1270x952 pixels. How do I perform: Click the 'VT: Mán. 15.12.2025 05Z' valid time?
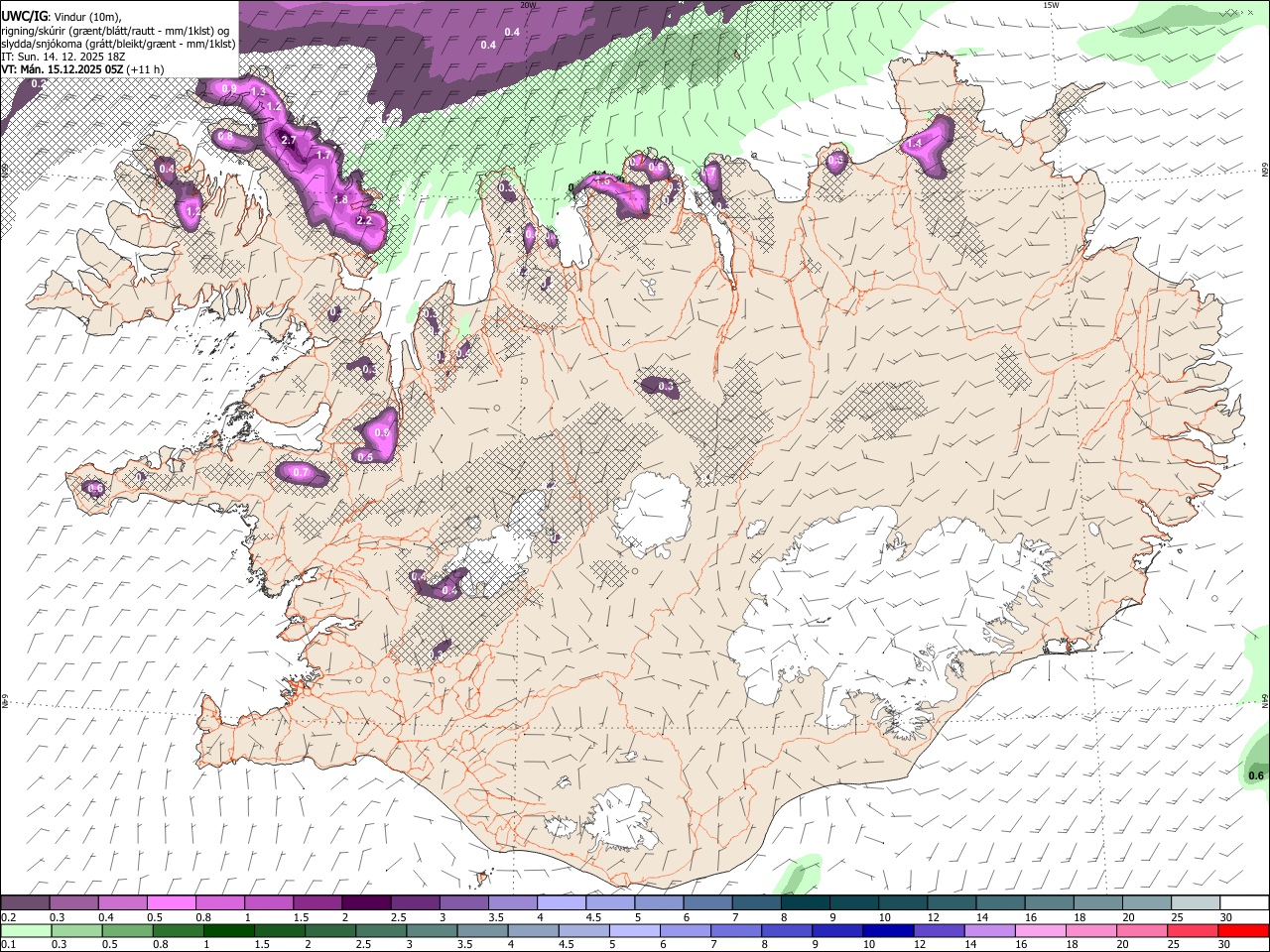(63, 69)
